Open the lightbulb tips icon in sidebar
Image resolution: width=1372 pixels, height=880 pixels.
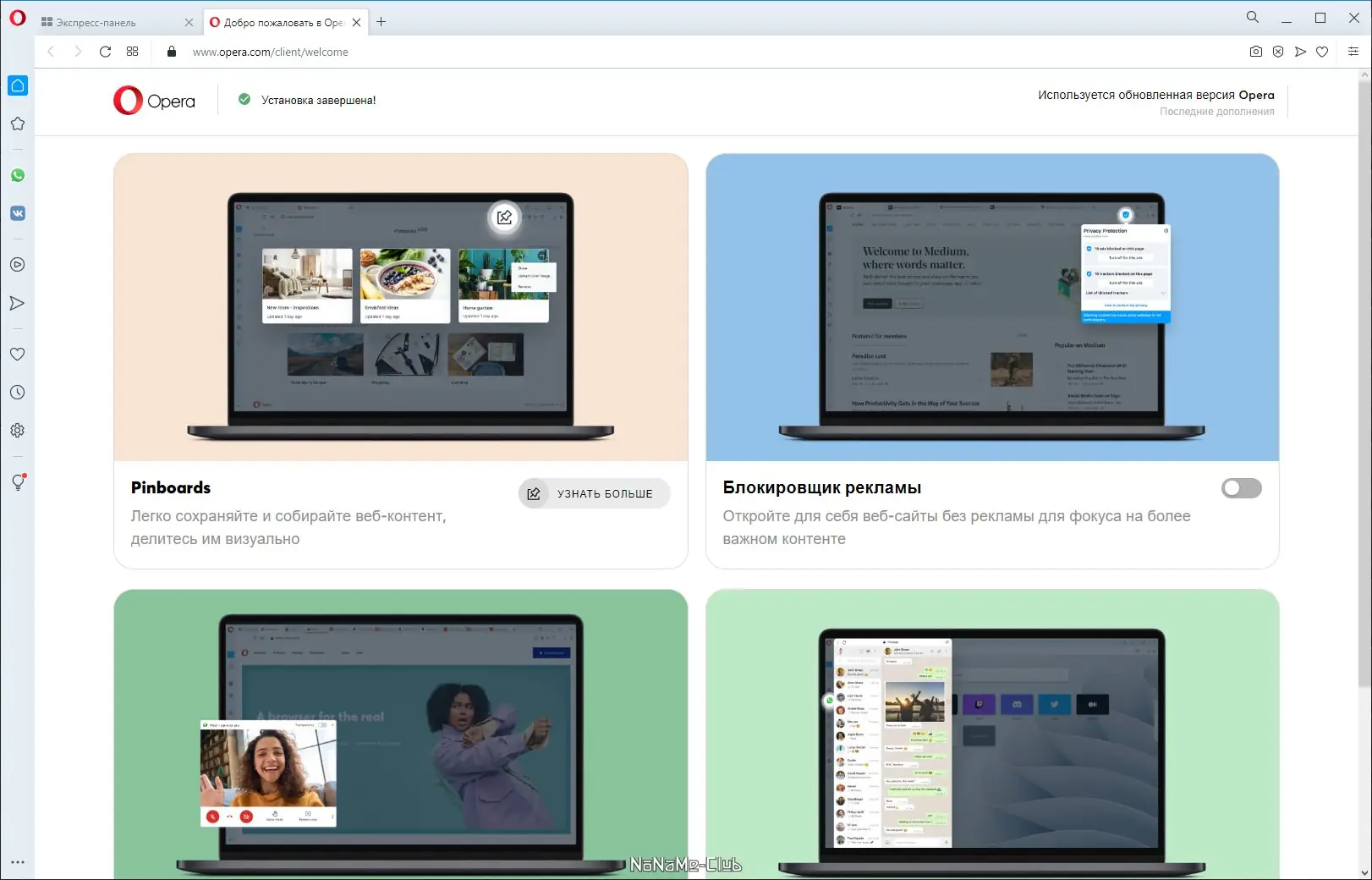[x=18, y=482]
